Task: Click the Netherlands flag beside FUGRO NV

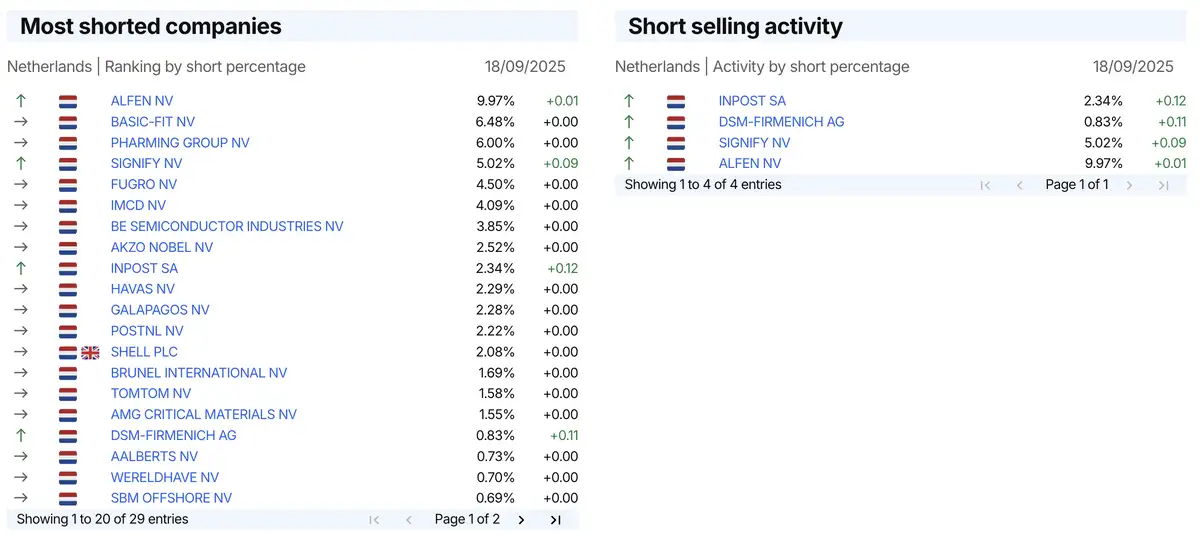Action: 68,185
